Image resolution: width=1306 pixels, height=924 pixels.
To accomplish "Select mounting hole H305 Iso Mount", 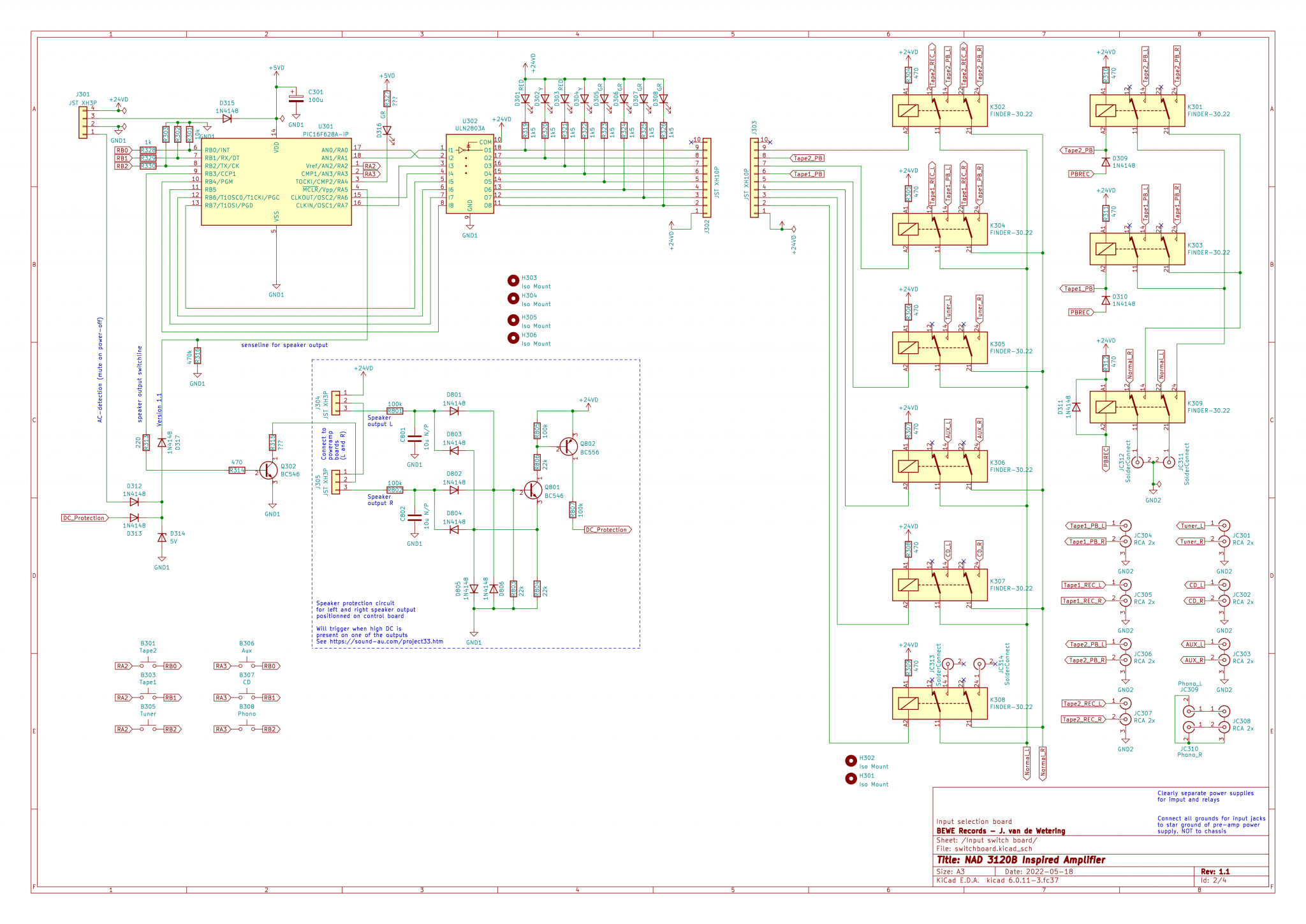I will [x=513, y=320].
